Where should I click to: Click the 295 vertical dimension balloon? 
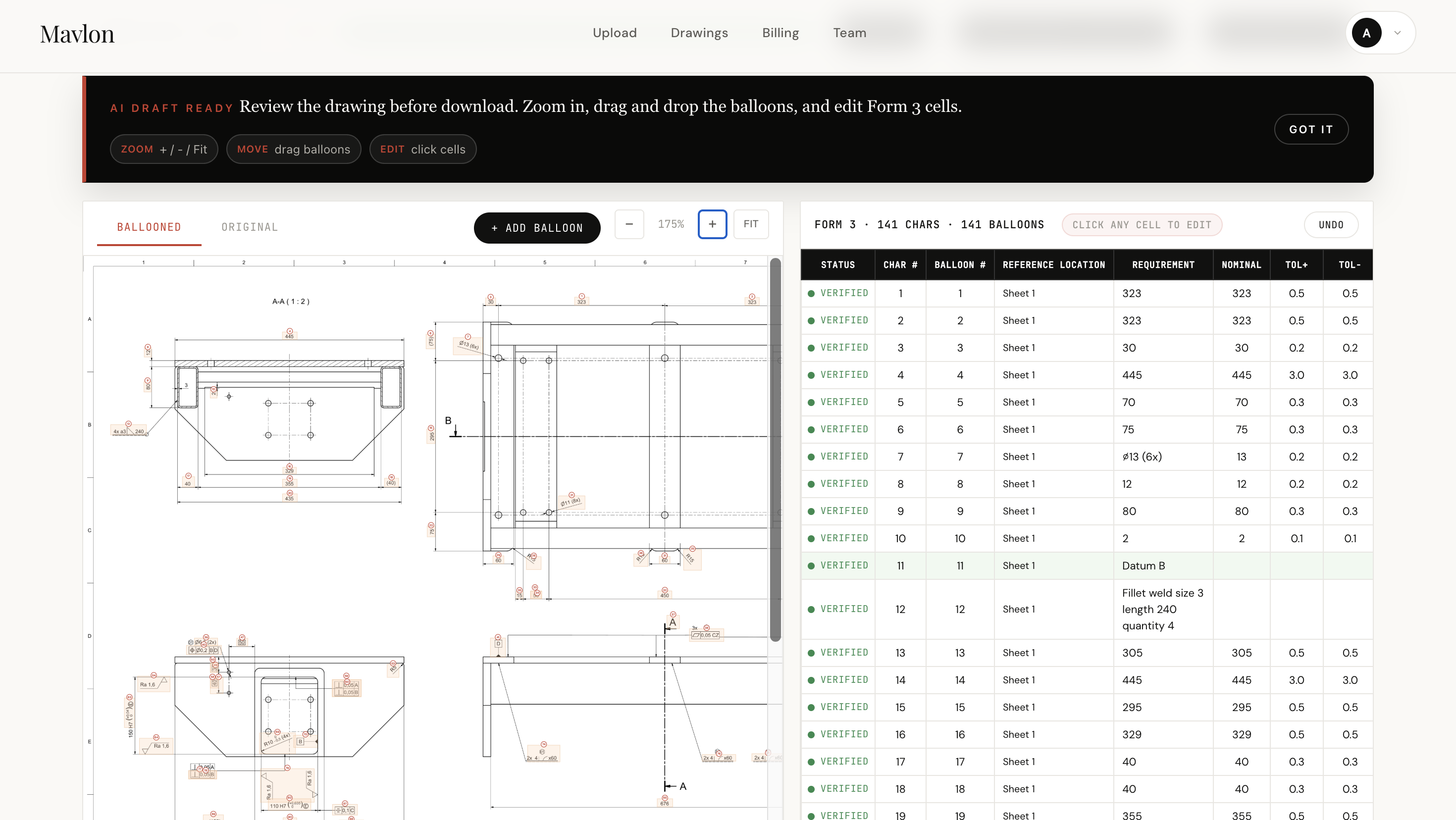click(x=431, y=428)
